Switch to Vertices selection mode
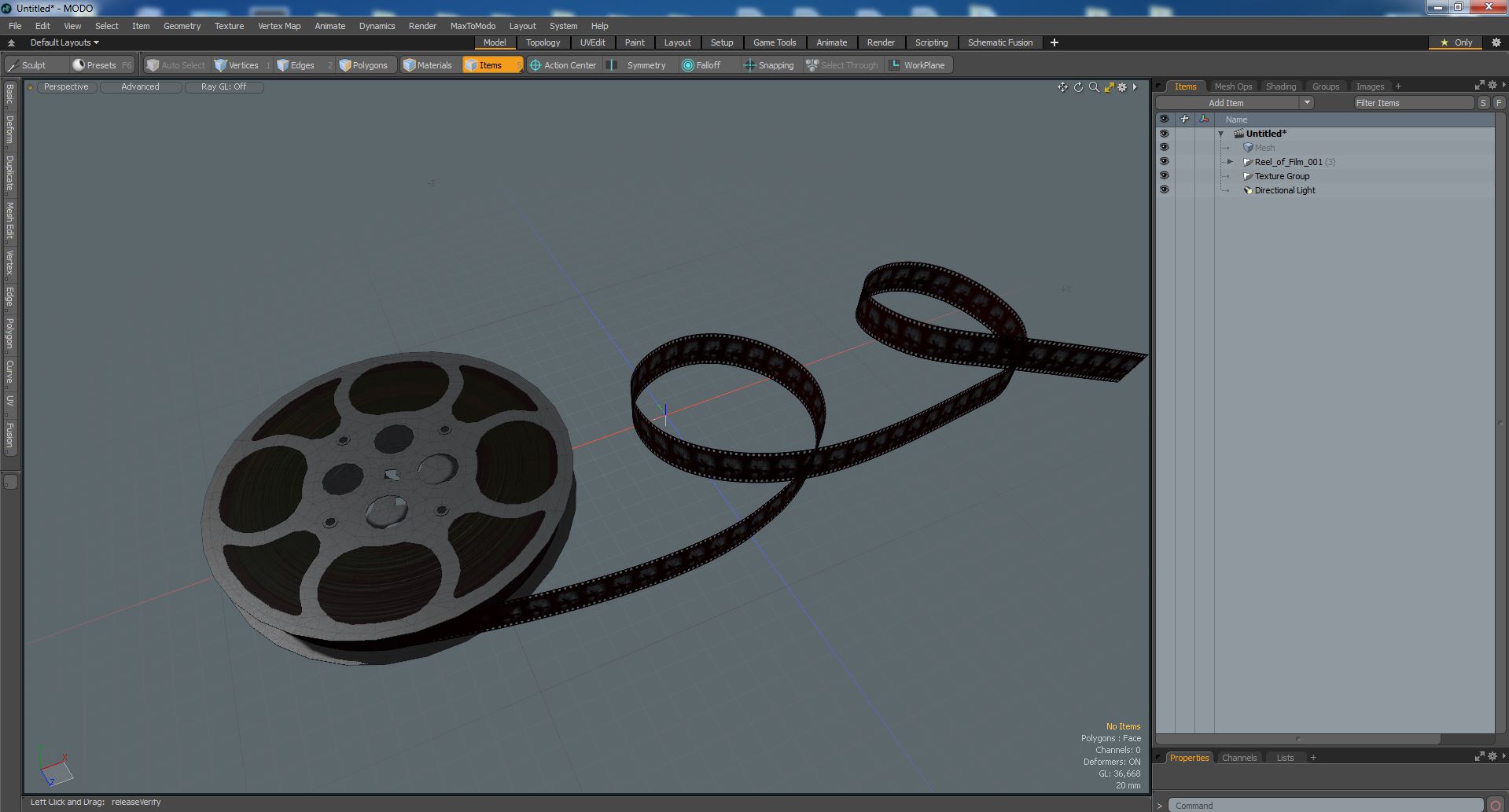The height and width of the screenshot is (812, 1509). click(x=242, y=65)
